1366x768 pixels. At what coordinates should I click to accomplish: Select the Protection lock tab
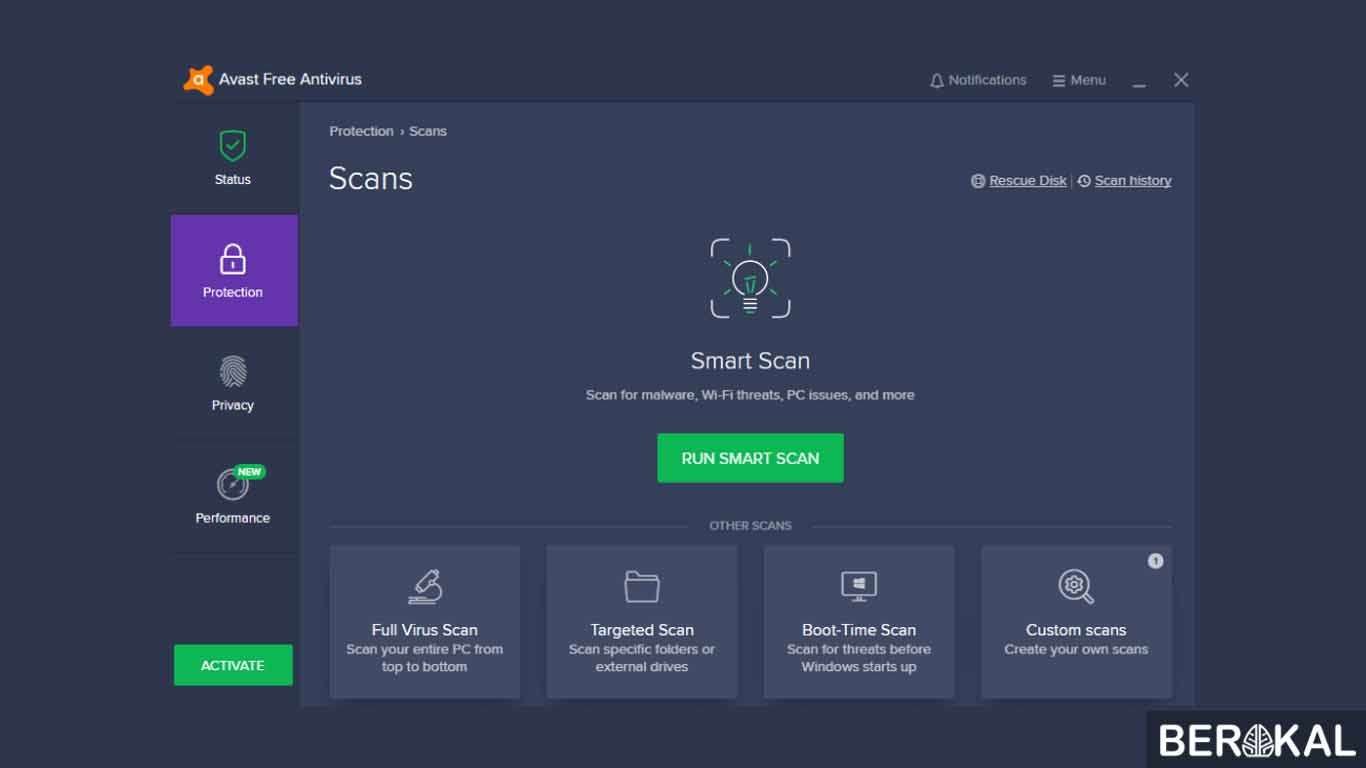click(234, 270)
